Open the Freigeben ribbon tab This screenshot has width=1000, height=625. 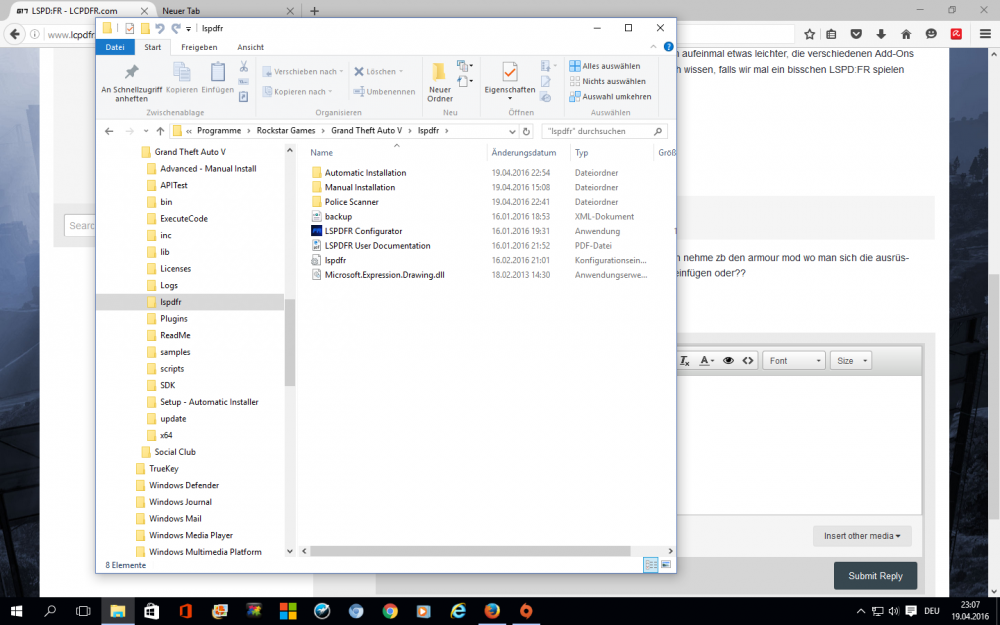[x=198, y=47]
